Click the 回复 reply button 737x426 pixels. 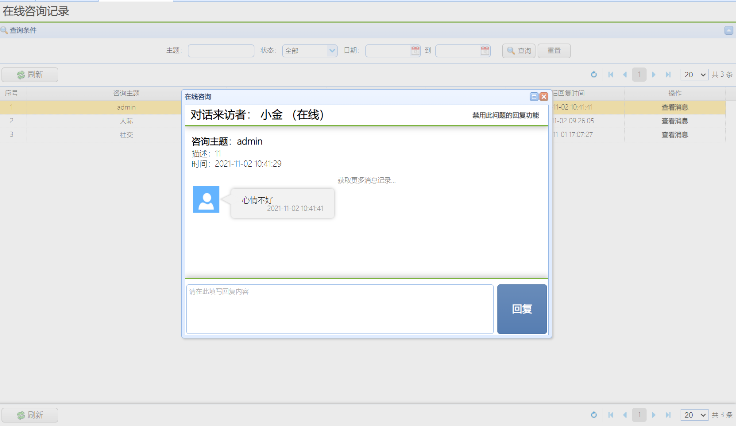521,309
